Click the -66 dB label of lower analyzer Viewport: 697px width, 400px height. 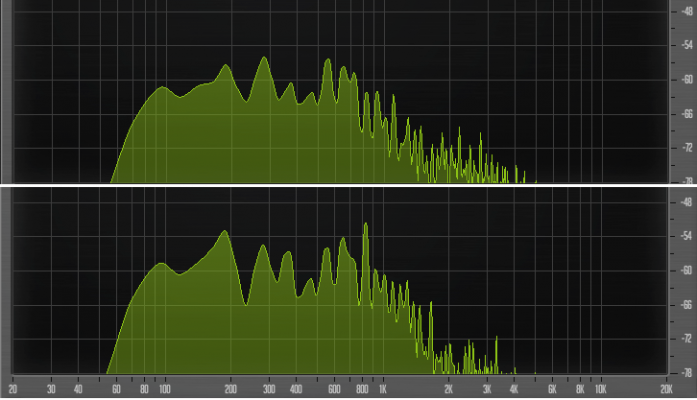point(687,305)
